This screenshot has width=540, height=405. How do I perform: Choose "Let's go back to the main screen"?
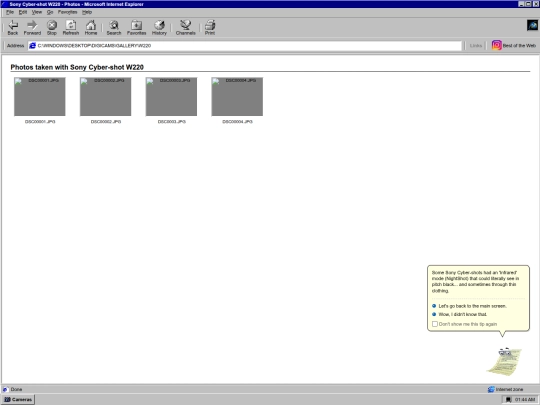tap(472, 306)
